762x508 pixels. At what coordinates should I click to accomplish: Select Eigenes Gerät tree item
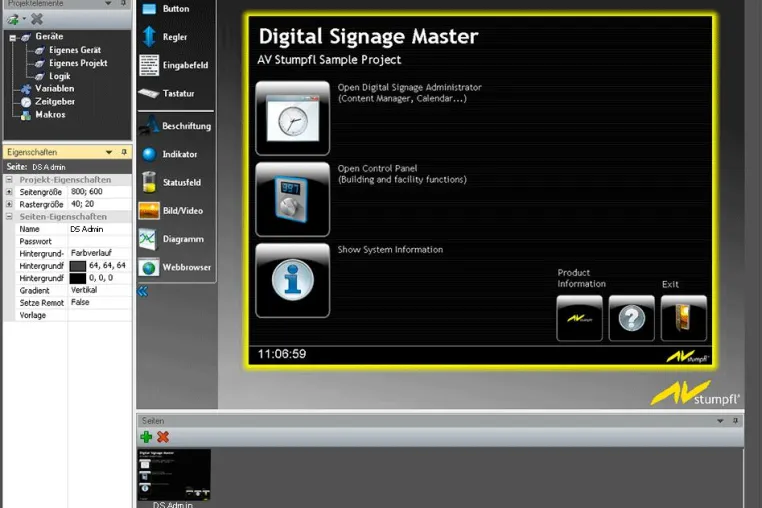(74, 50)
